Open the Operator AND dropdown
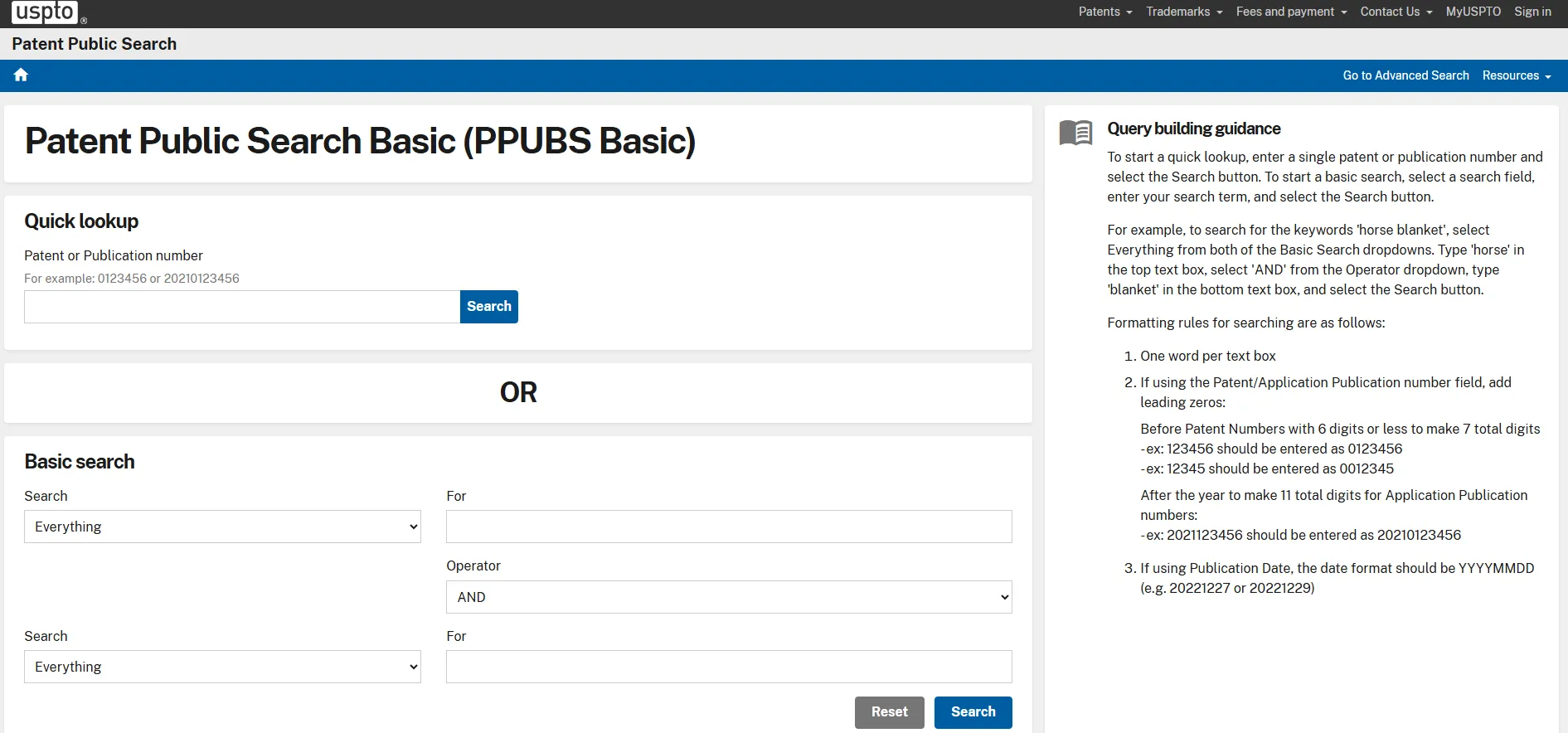Screen dimensions: 1568x733 tap(729, 597)
